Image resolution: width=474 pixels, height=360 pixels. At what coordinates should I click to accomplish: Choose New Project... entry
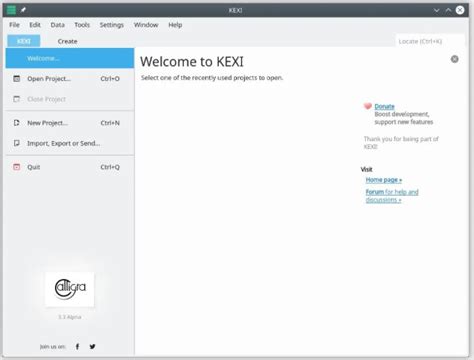pos(70,123)
